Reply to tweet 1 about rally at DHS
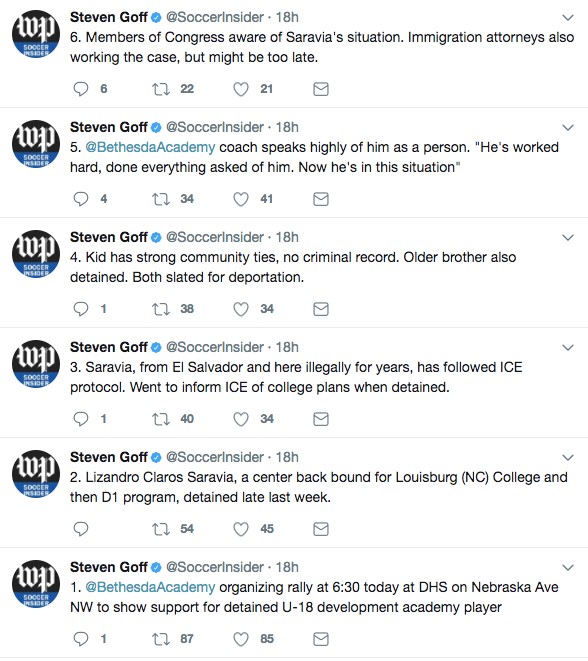The height and width of the screenshot is (661, 588). point(81,639)
